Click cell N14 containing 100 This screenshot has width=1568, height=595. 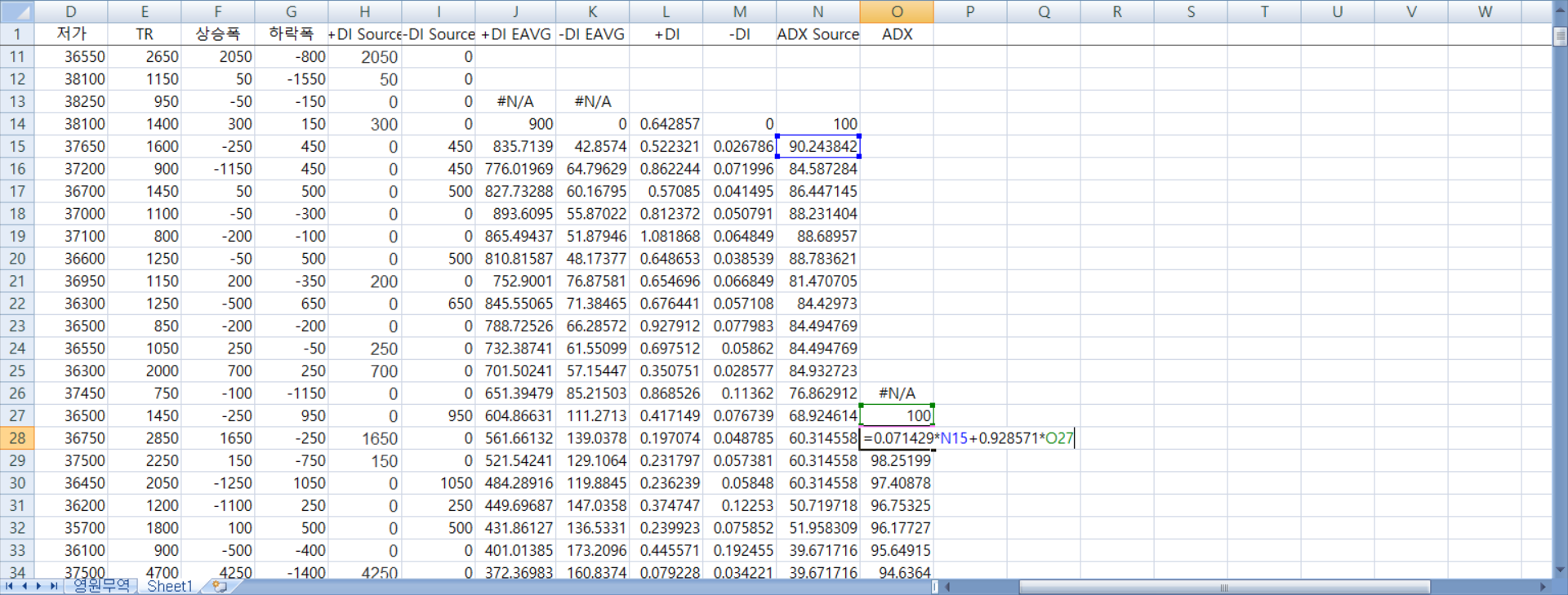tap(818, 124)
